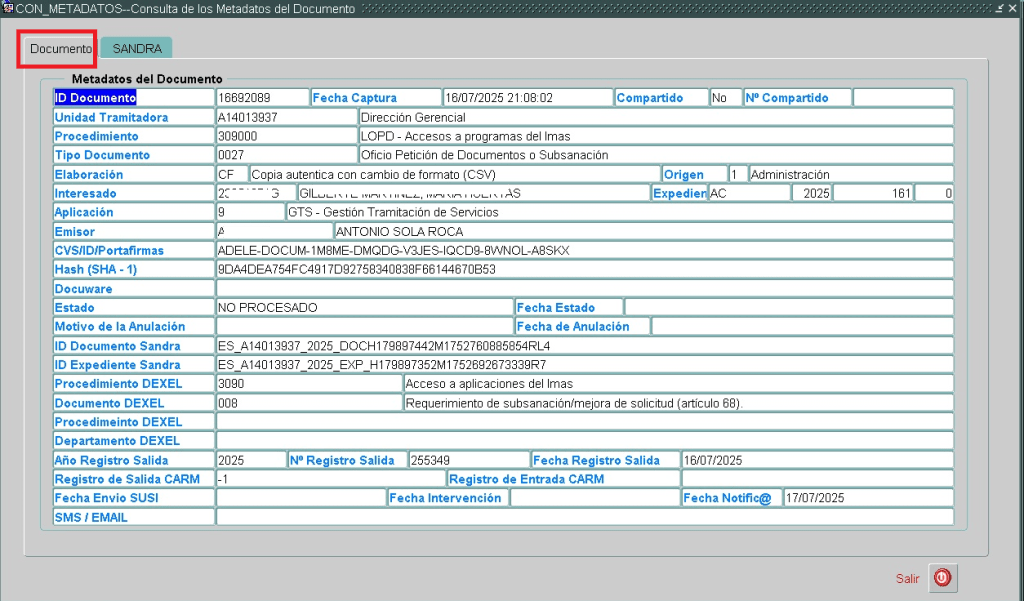
Task: Minimize the CON_METADATOS window
Action: coord(1001,8)
